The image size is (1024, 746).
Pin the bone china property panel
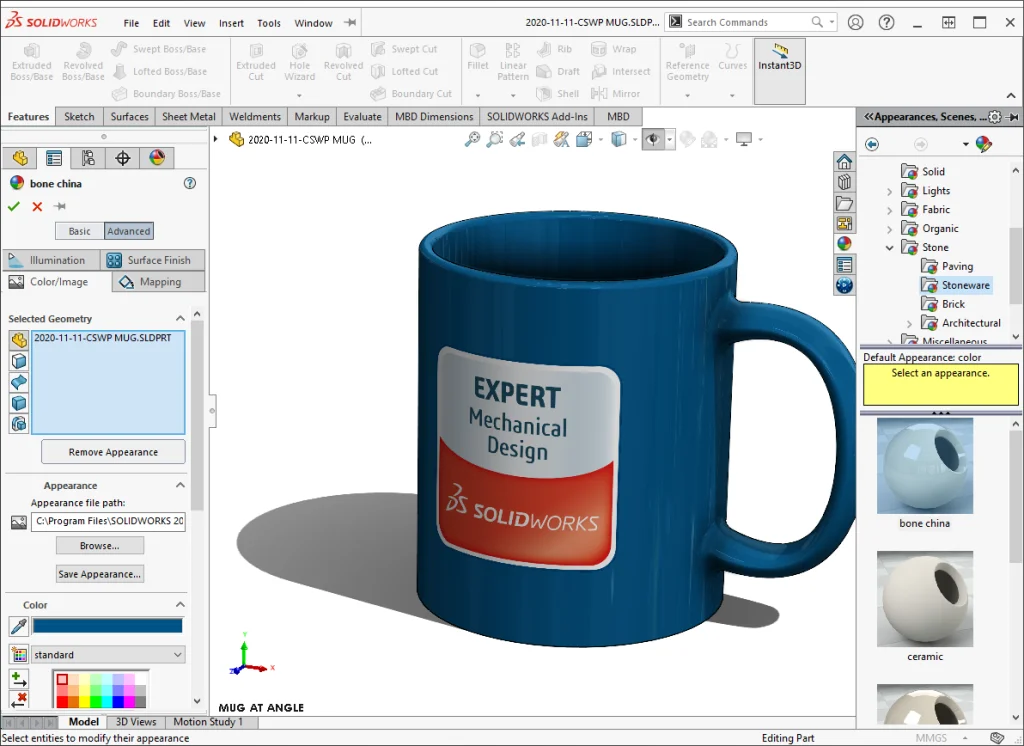(60, 206)
